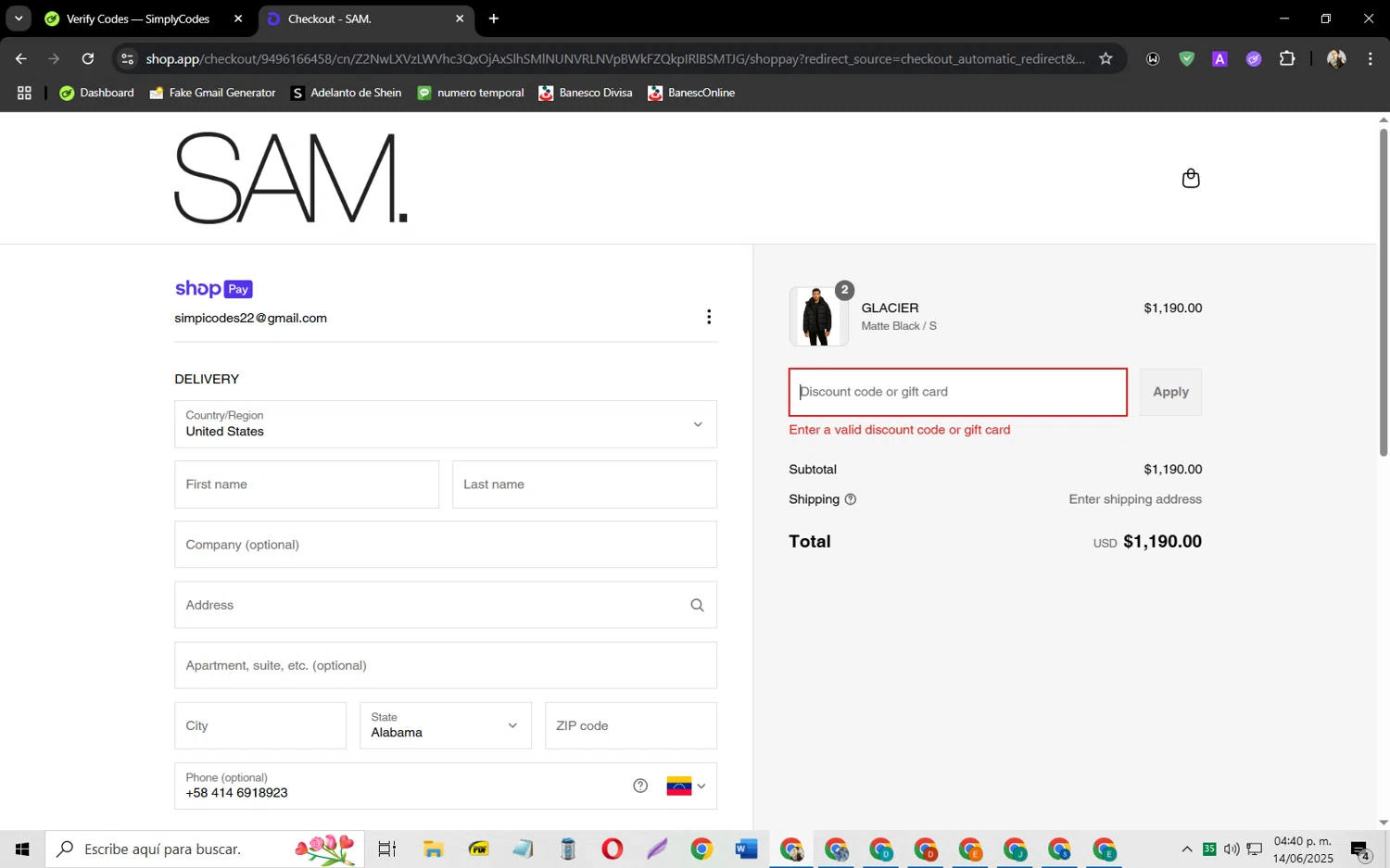The image size is (1390, 868).
Task: Click the Apply discount button
Action: [x=1170, y=392]
